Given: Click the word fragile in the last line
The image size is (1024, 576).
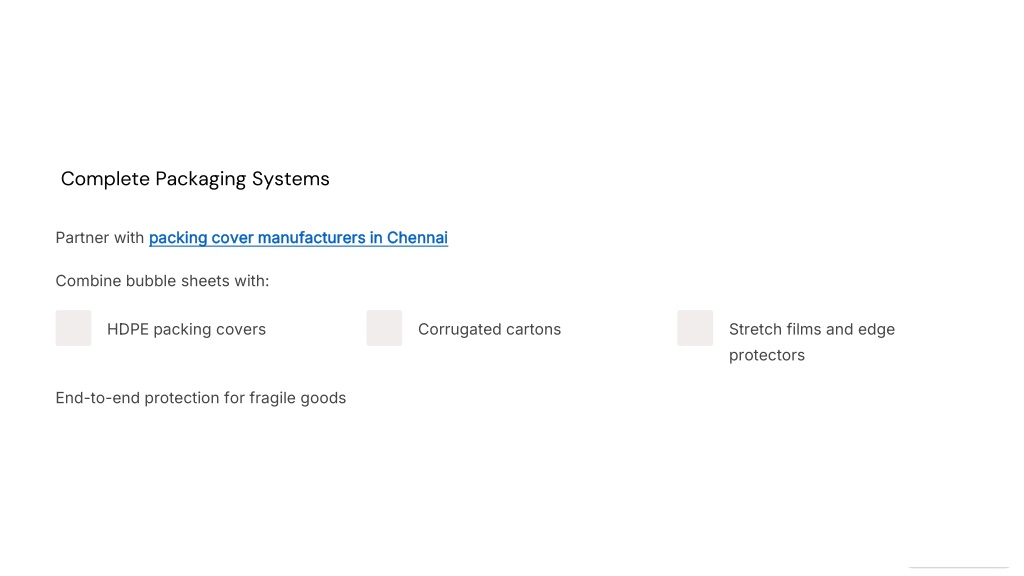Looking at the screenshot, I should [272, 398].
